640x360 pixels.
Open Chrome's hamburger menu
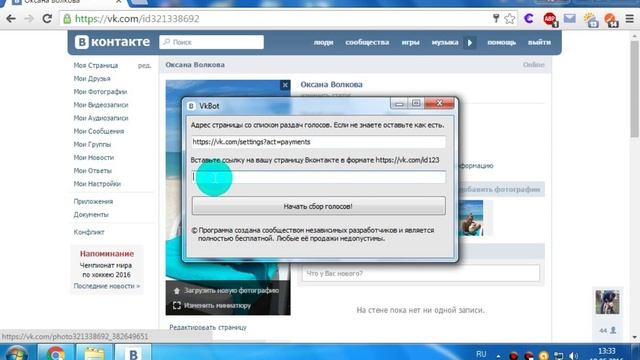(630, 19)
